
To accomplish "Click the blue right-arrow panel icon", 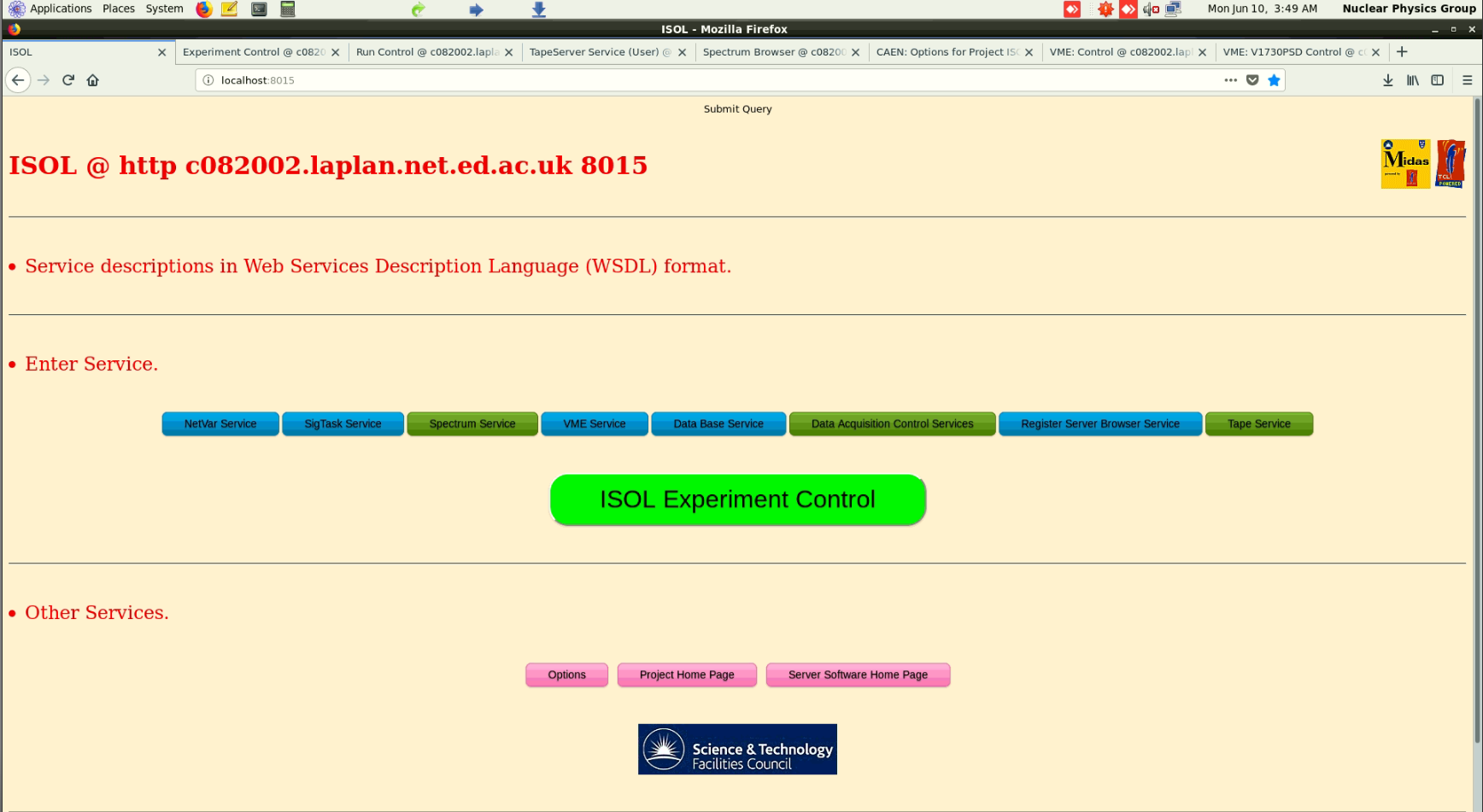I will click(x=476, y=9).
